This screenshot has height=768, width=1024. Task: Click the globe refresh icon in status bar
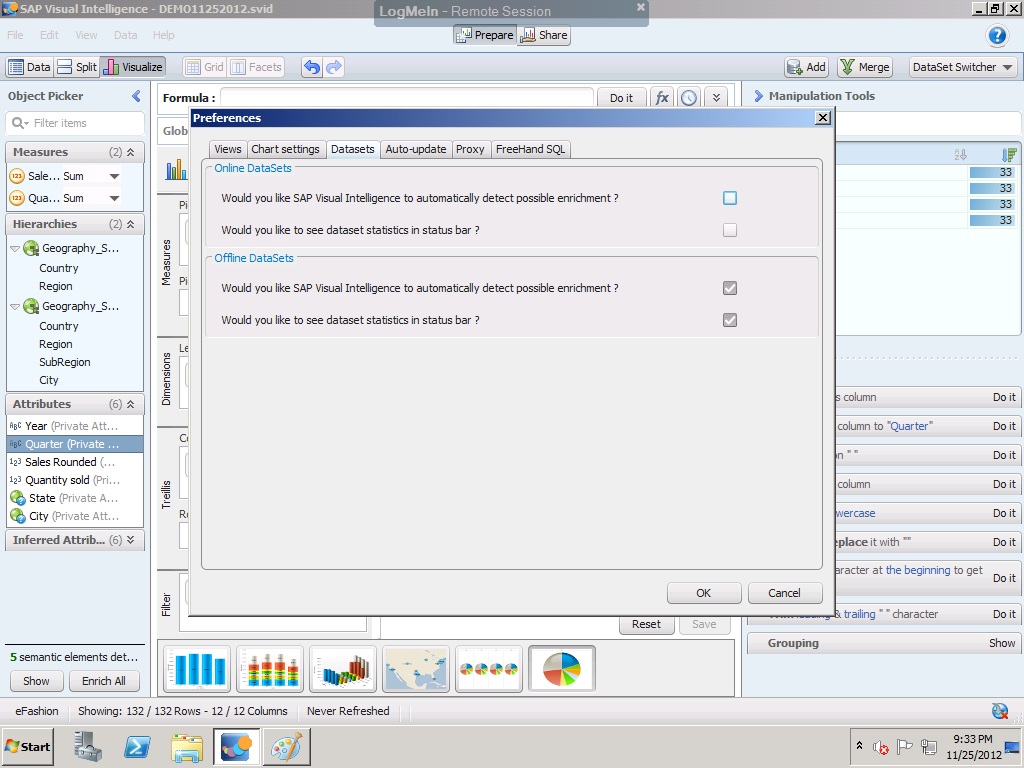click(1000, 711)
